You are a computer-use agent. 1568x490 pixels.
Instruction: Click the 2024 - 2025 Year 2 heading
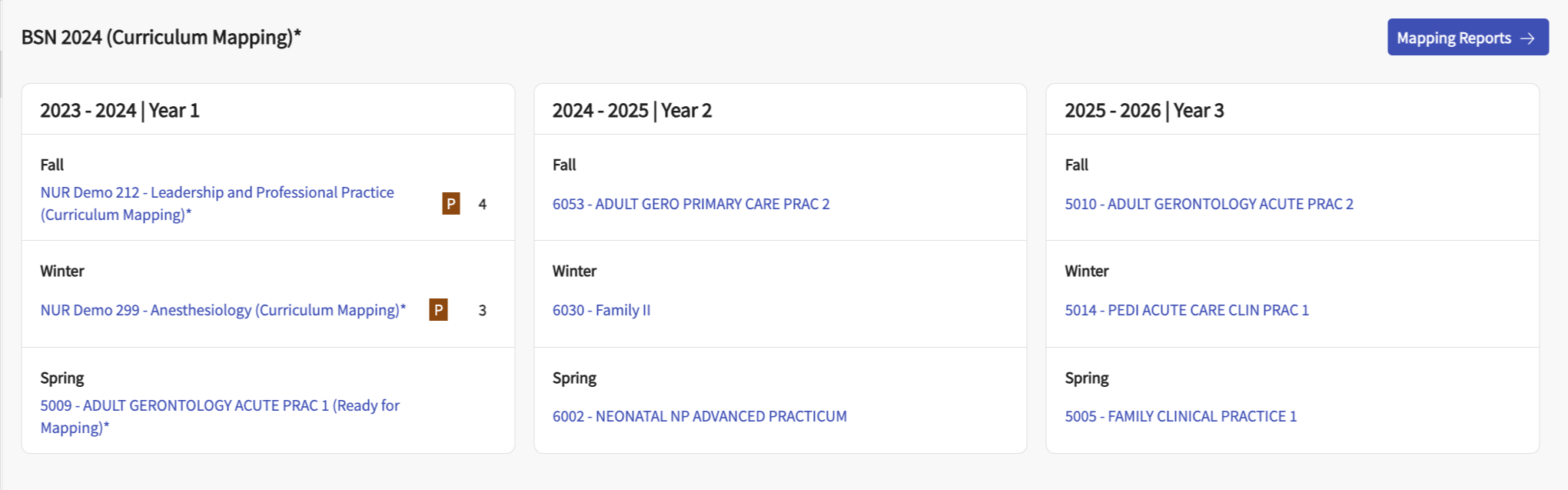[x=632, y=111]
